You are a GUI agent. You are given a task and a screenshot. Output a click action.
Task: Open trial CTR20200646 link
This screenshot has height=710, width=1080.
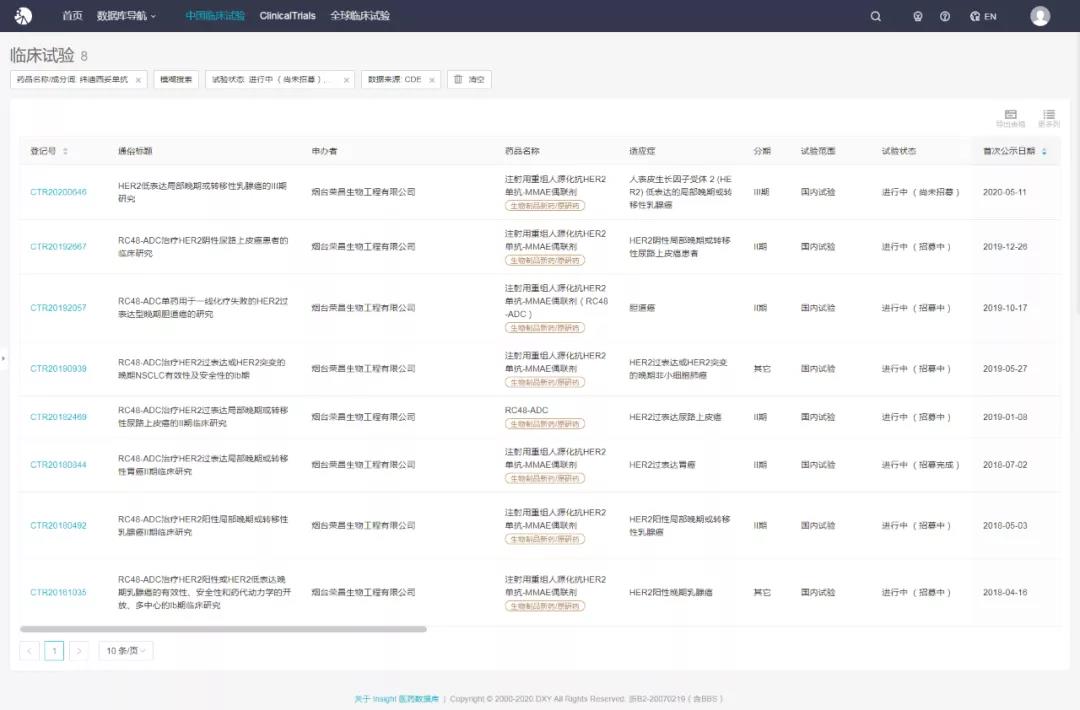click(x=58, y=192)
